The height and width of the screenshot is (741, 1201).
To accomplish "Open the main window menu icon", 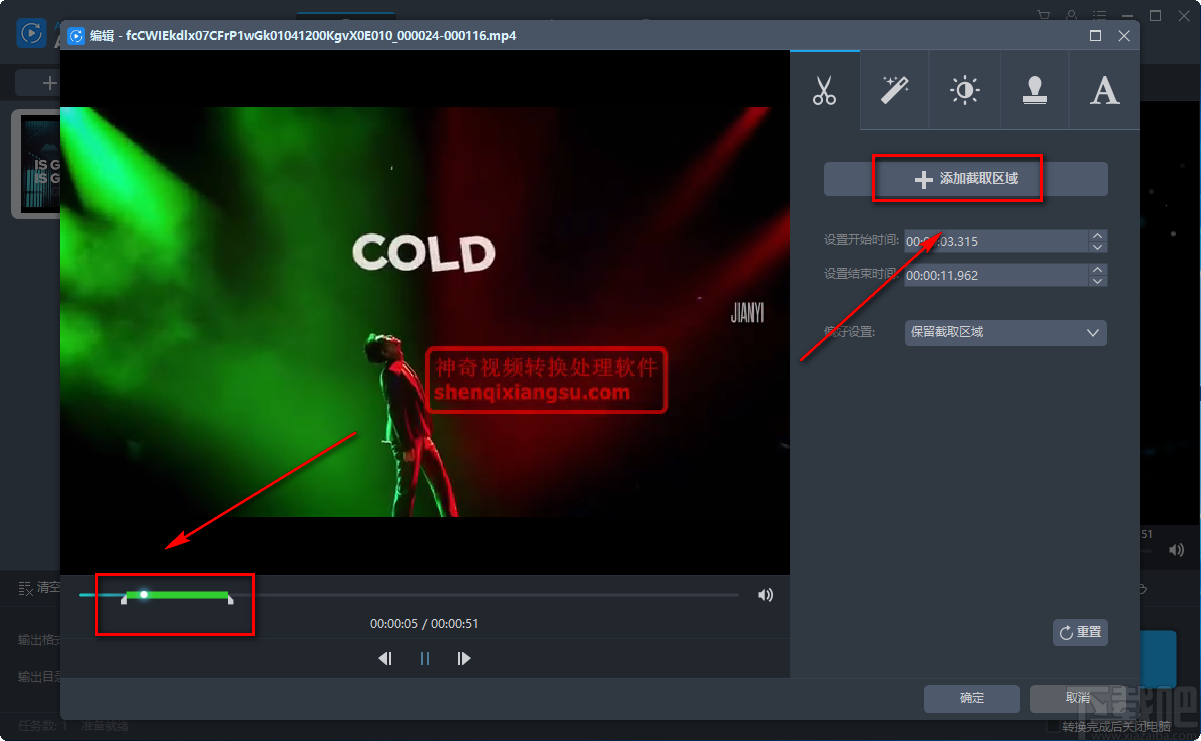I will 1100,15.
